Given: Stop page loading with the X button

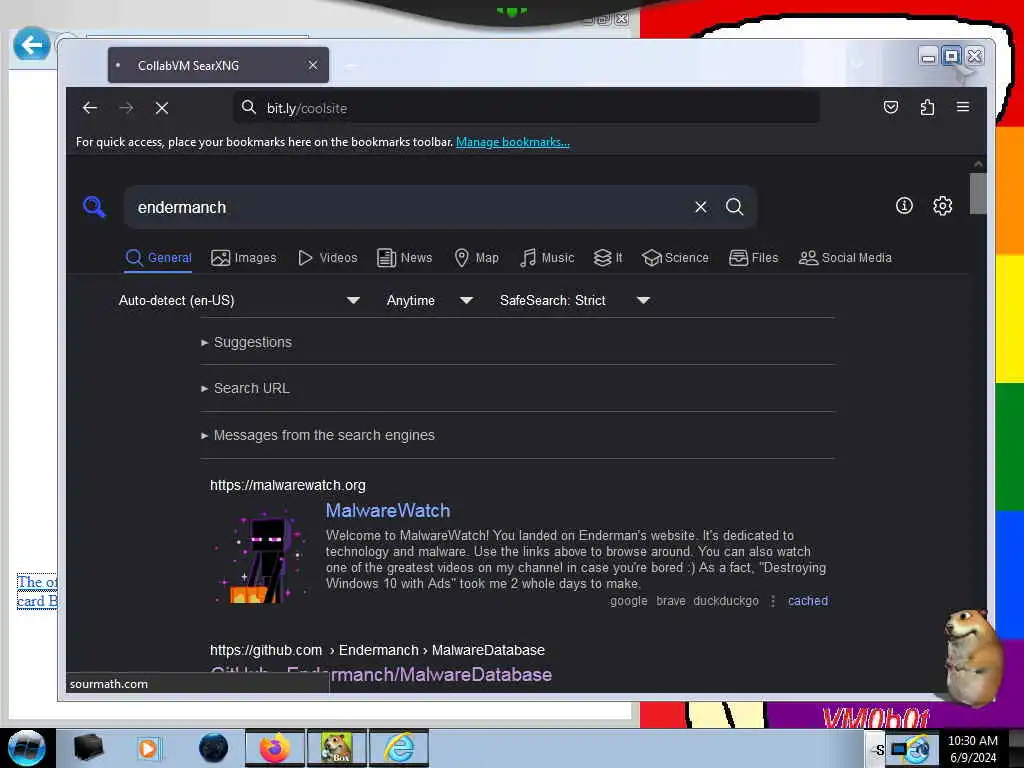Looking at the screenshot, I should [162, 108].
